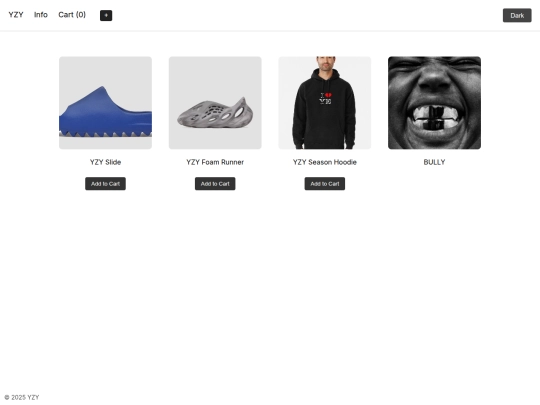Click the Foam Runner shoe itself

[215, 113]
